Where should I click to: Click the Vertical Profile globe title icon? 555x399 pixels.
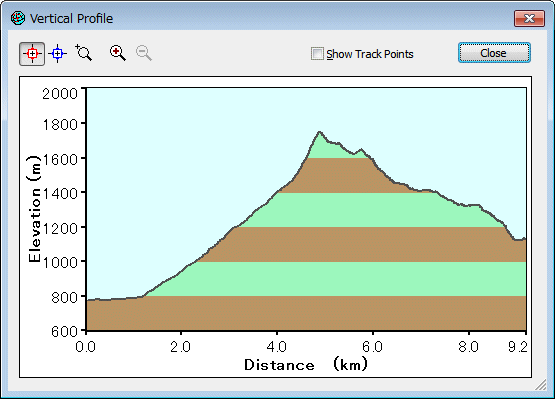click(x=18, y=18)
